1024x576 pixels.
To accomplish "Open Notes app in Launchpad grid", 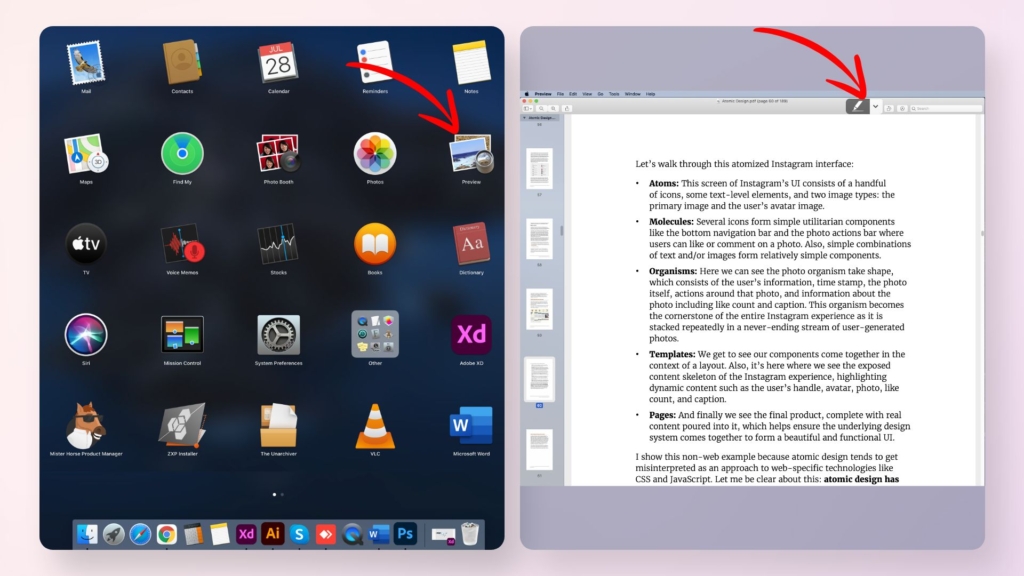I will pos(471,63).
